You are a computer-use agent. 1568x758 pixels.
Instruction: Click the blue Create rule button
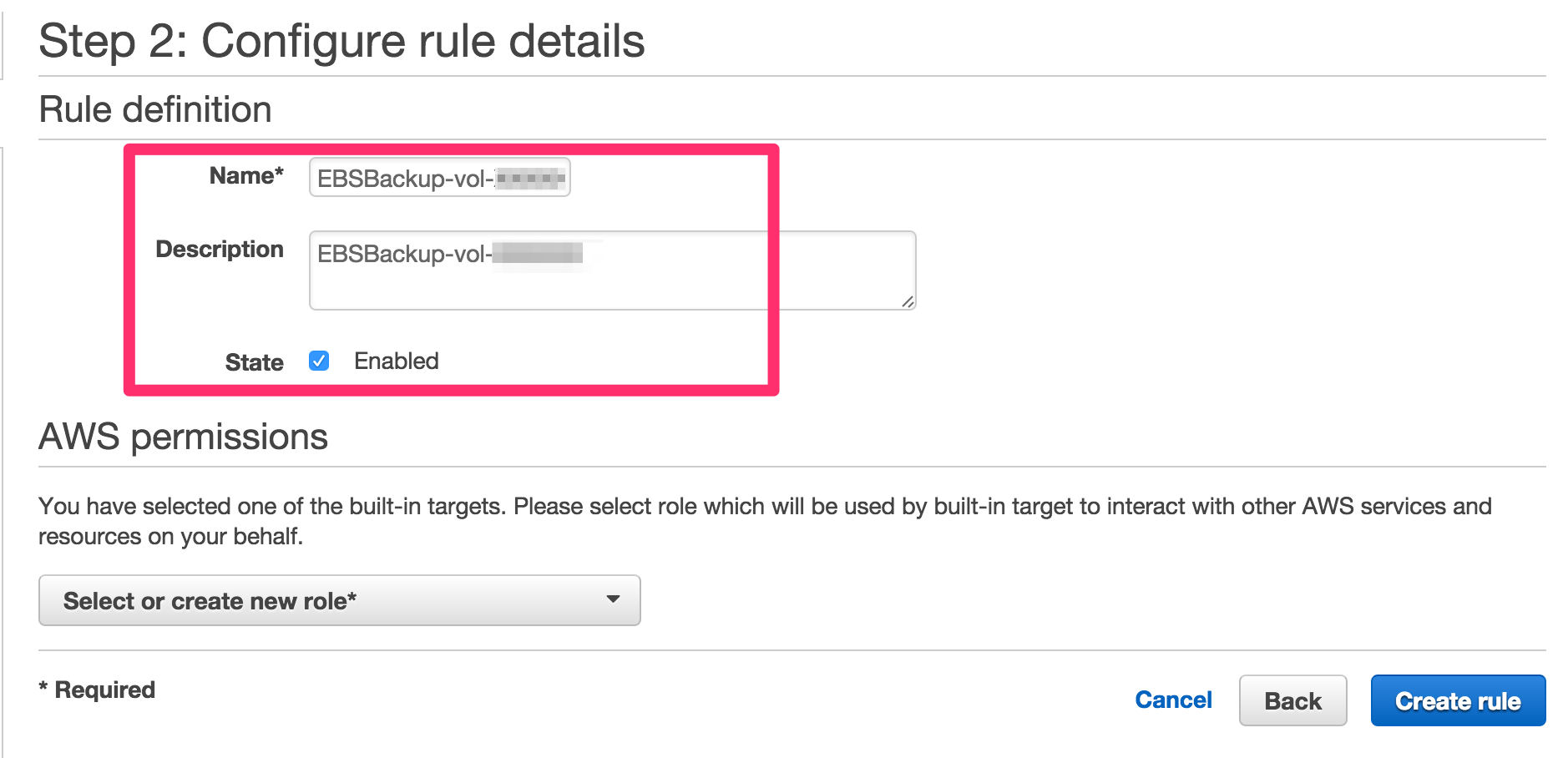click(x=1458, y=700)
